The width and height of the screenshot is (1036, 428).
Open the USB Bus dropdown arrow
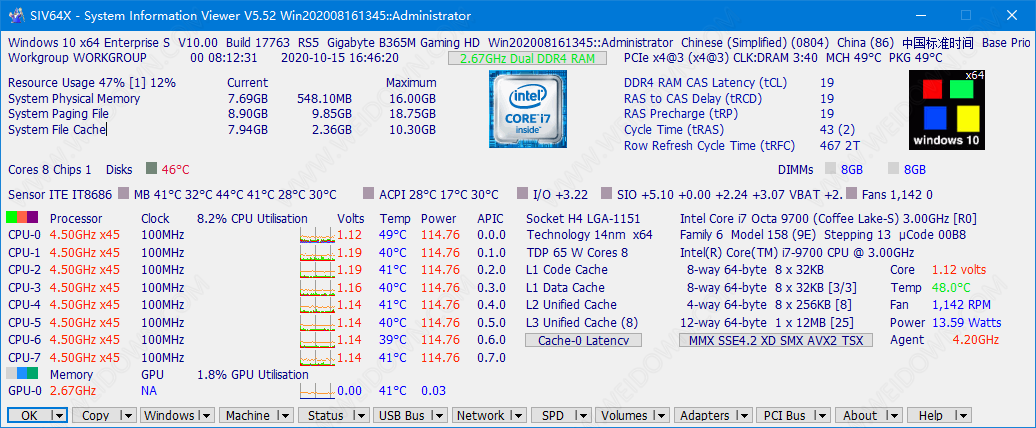click(440, 415)
